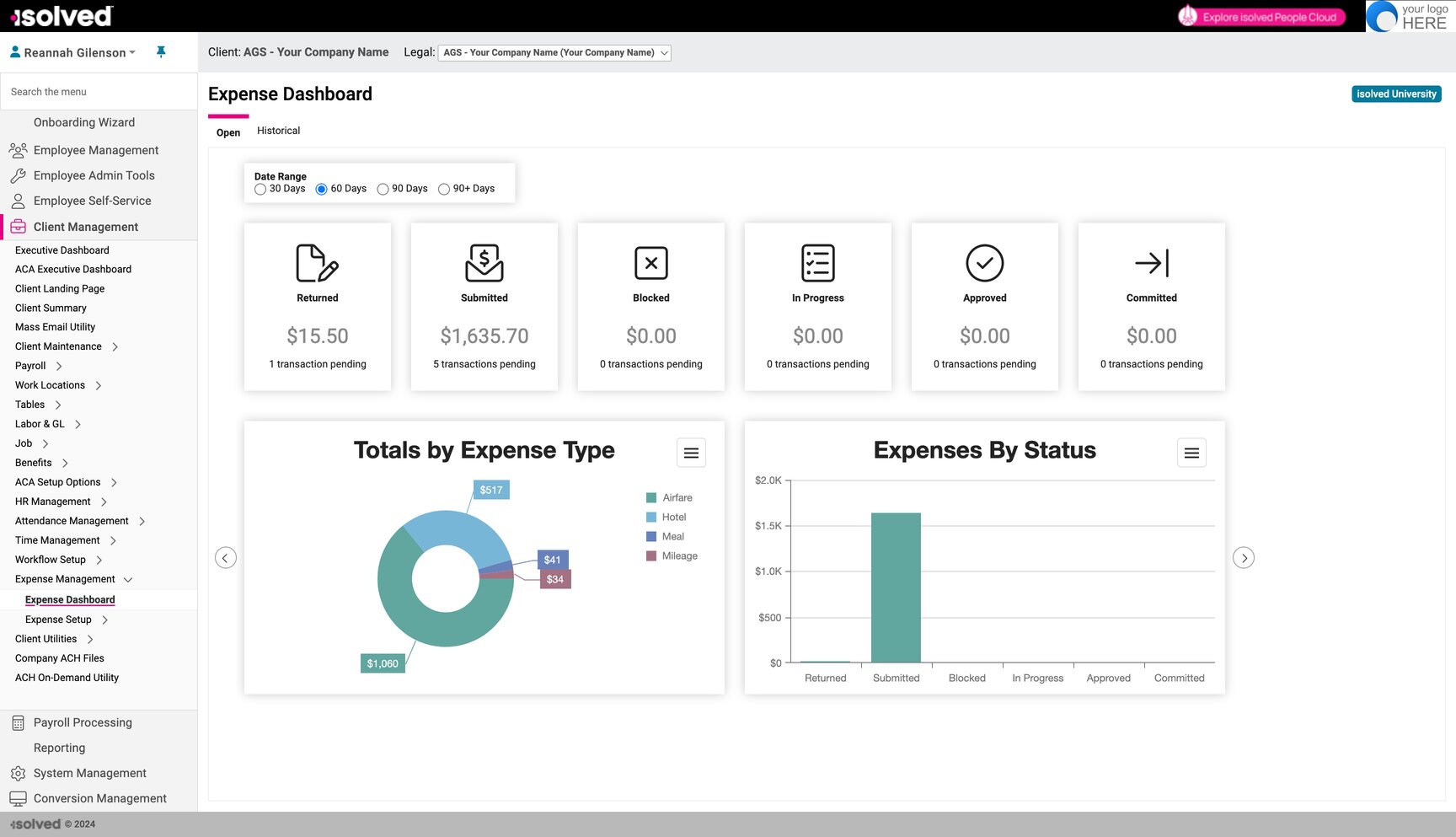Click the isolved logo in header

[x=62, y=16]
